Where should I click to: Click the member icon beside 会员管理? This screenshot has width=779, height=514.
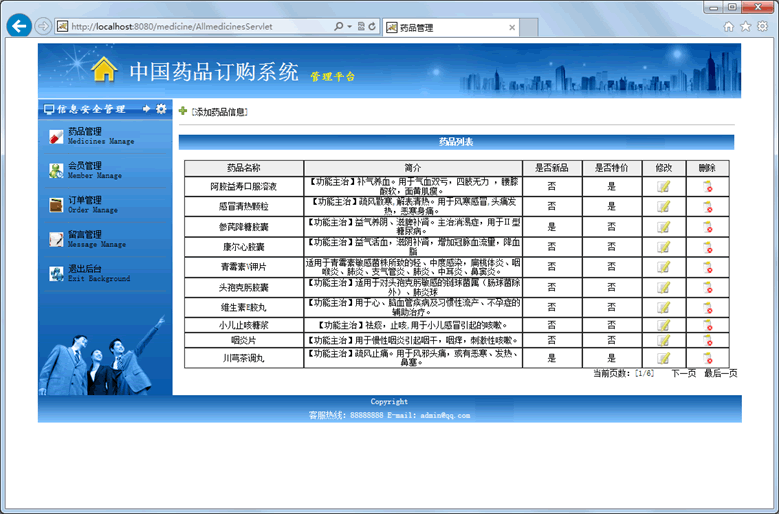point(56,170)
